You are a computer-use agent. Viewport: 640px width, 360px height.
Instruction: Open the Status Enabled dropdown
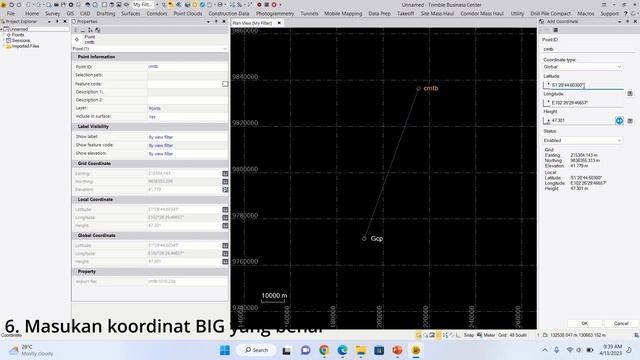pyautogui.click(x=582, y=140)
